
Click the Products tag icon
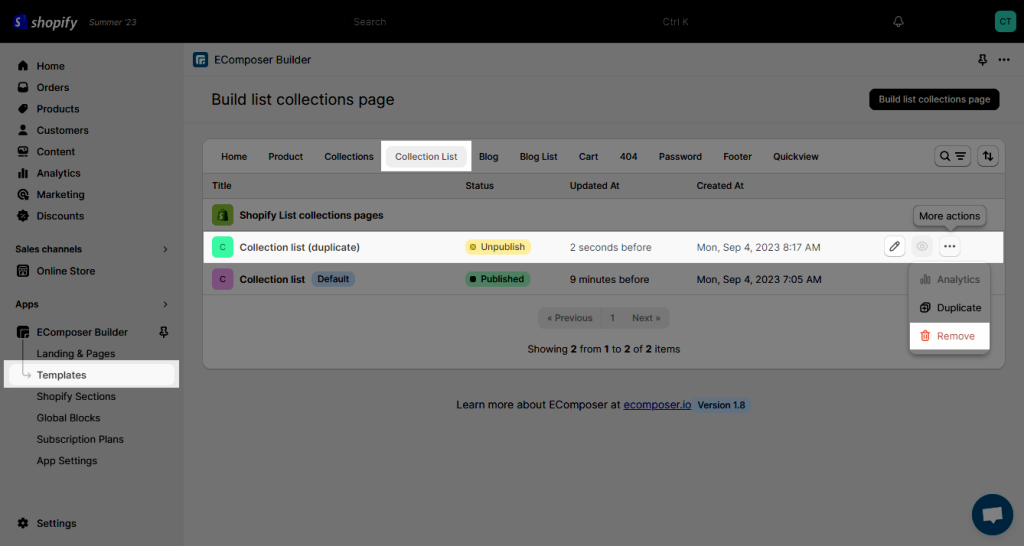coord(23,109)
